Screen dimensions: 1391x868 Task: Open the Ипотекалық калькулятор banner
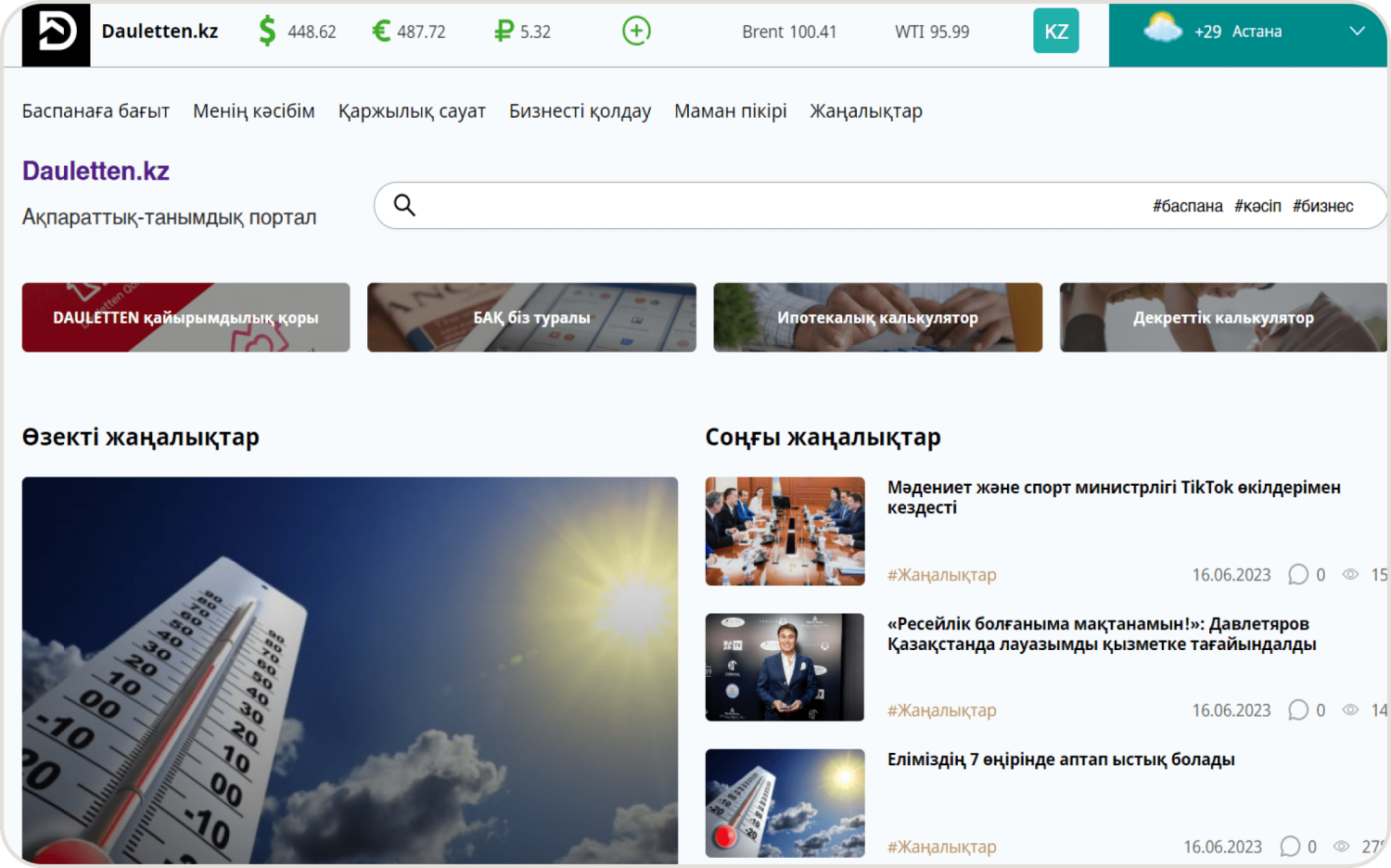[x=877, y=317]
